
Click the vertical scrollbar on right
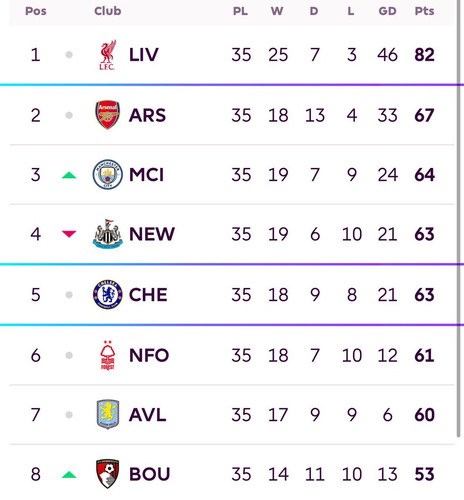(x=460, y=217)
